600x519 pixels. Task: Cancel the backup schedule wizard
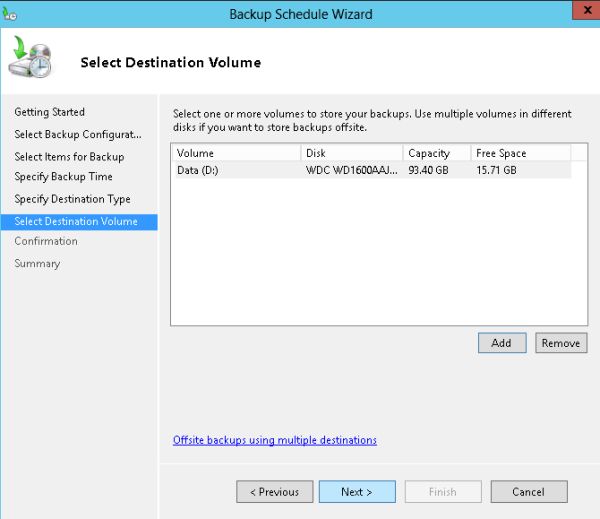click(x=529, y=492)
